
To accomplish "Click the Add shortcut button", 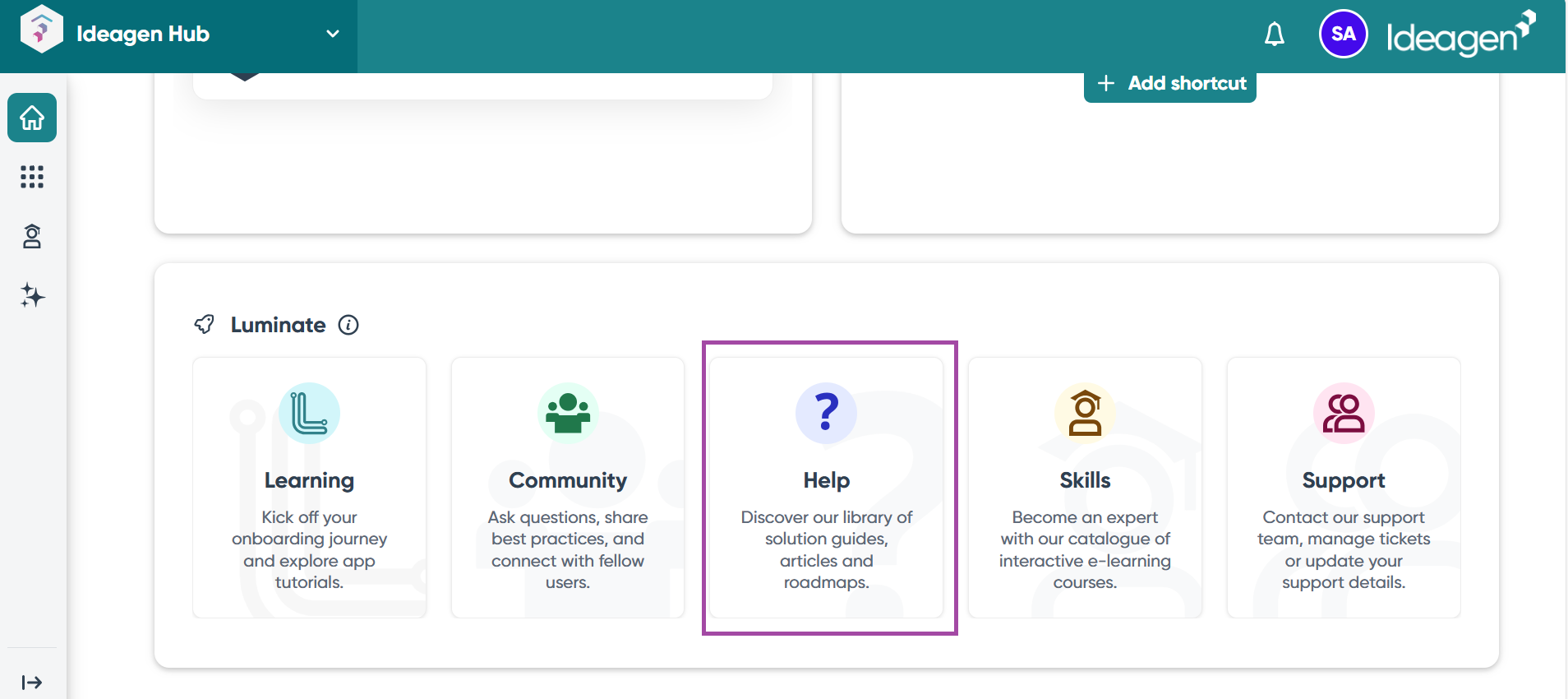I will tap(1169, 84).
